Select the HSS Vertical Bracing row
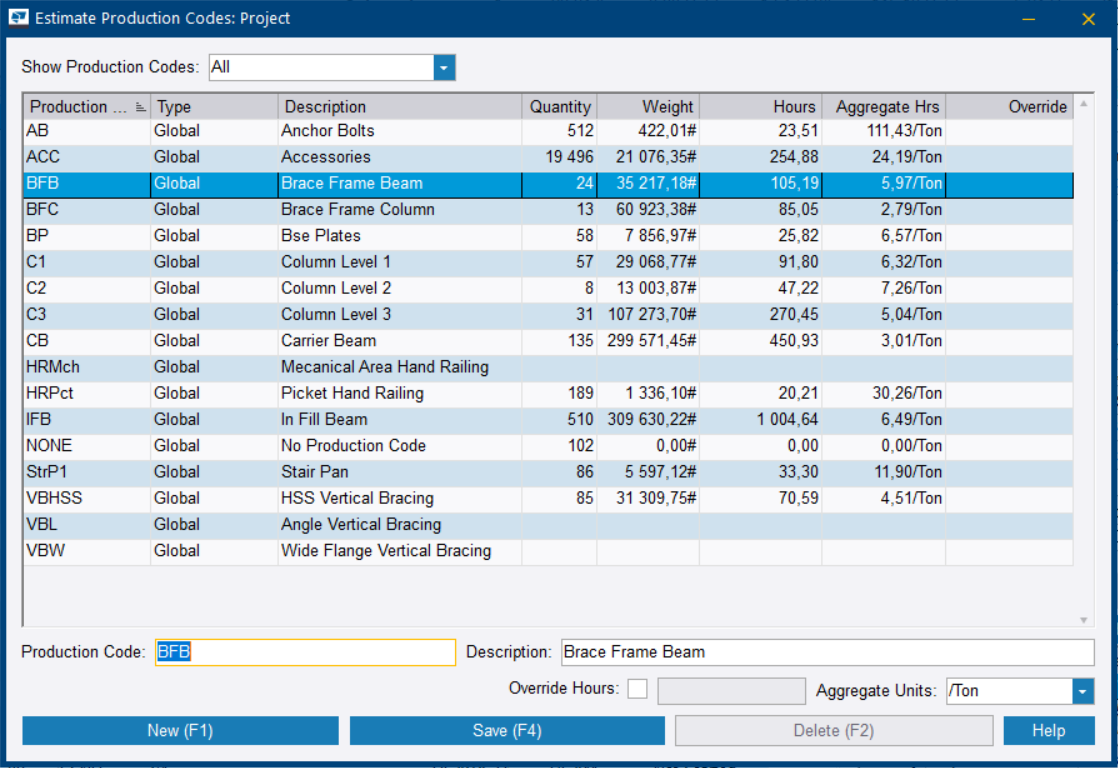Viewport: 1118px width, 768px height. tap(357, 498)
